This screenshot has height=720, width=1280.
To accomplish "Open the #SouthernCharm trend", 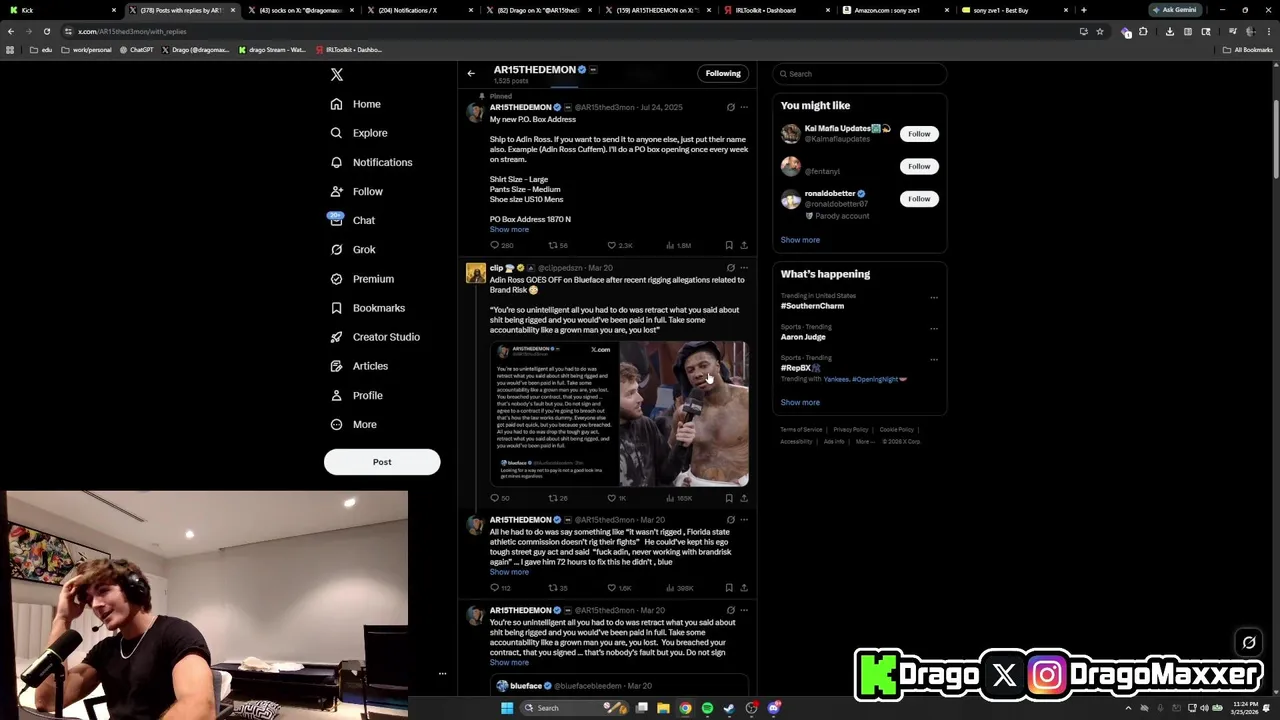I will tap(812, 306).
